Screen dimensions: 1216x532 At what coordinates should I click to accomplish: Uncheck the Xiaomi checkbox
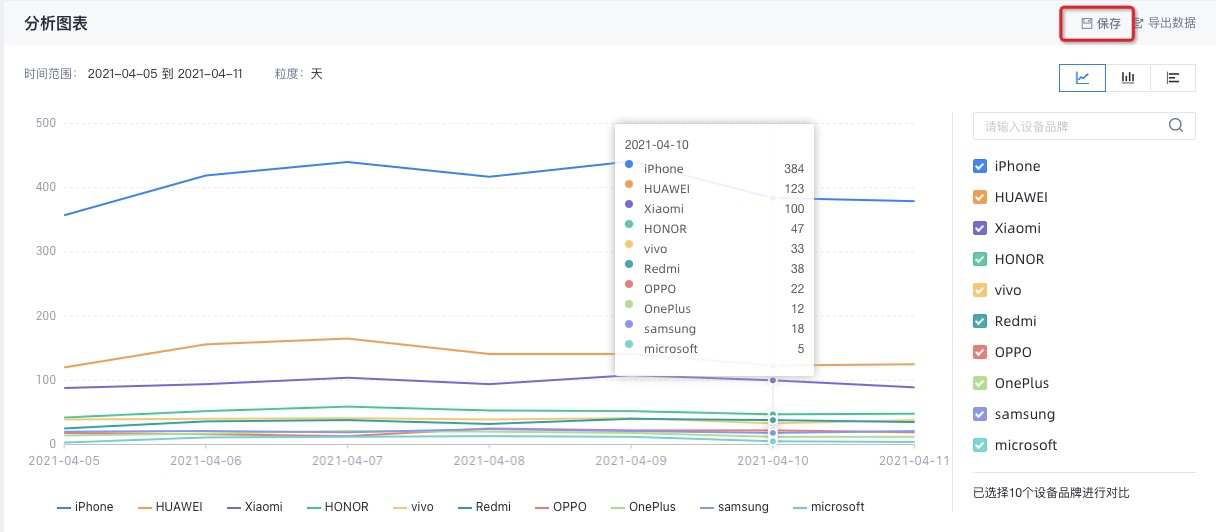[x=980, y=228]
